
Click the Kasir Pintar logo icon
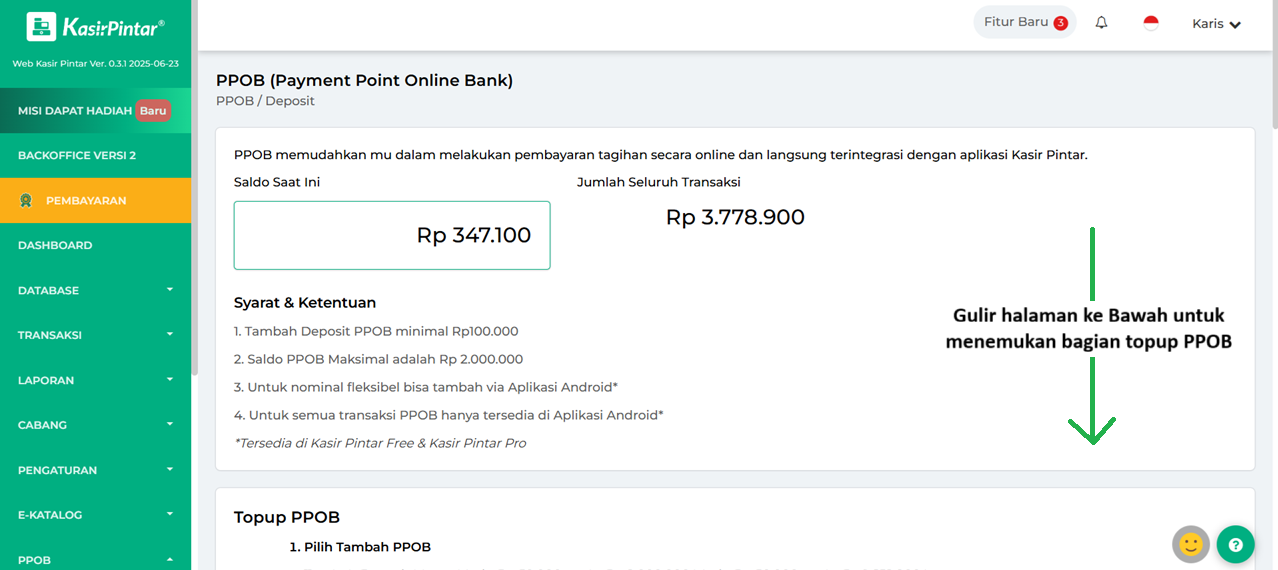coord(41,27)
